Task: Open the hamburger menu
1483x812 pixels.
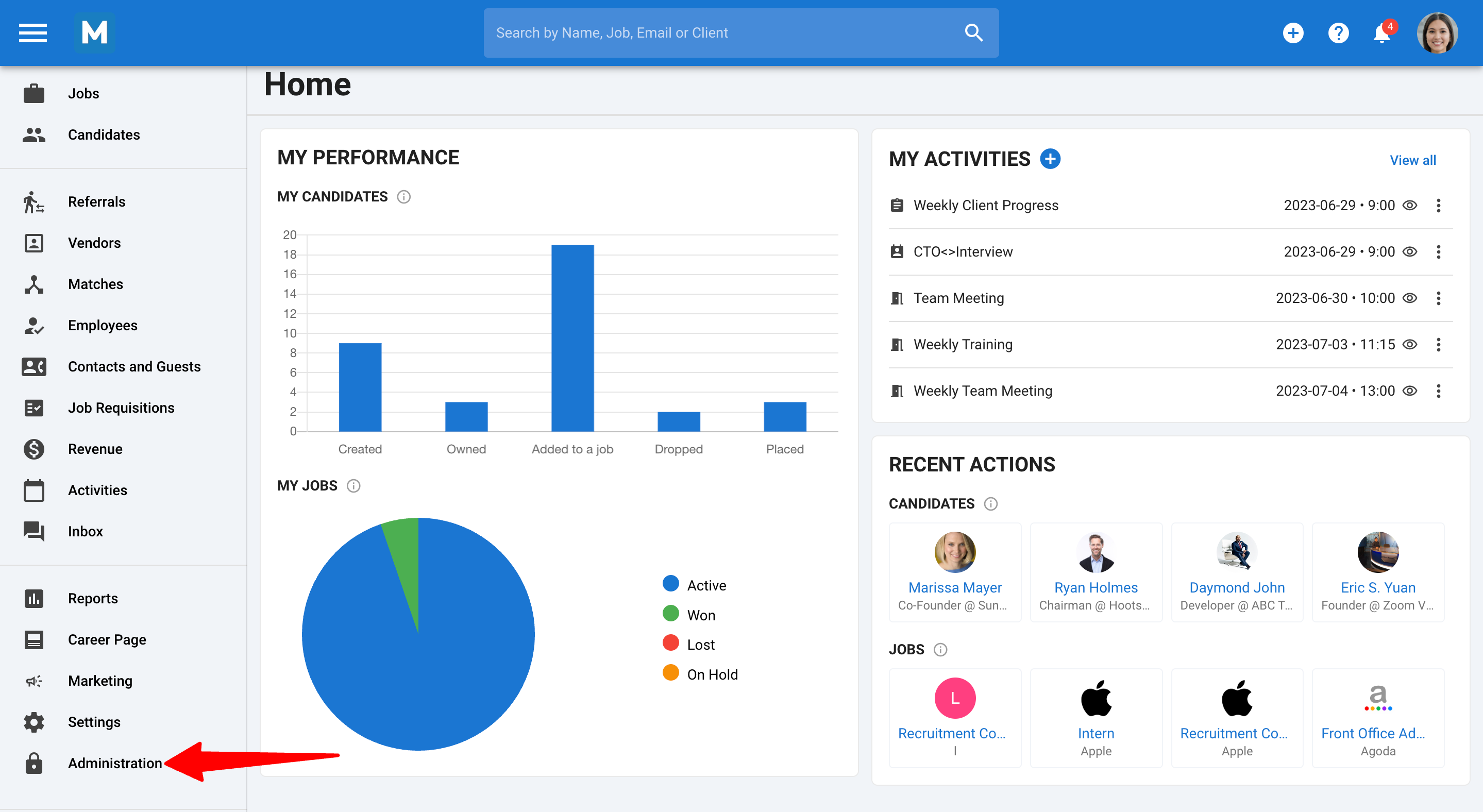Action: coord(33,33)
